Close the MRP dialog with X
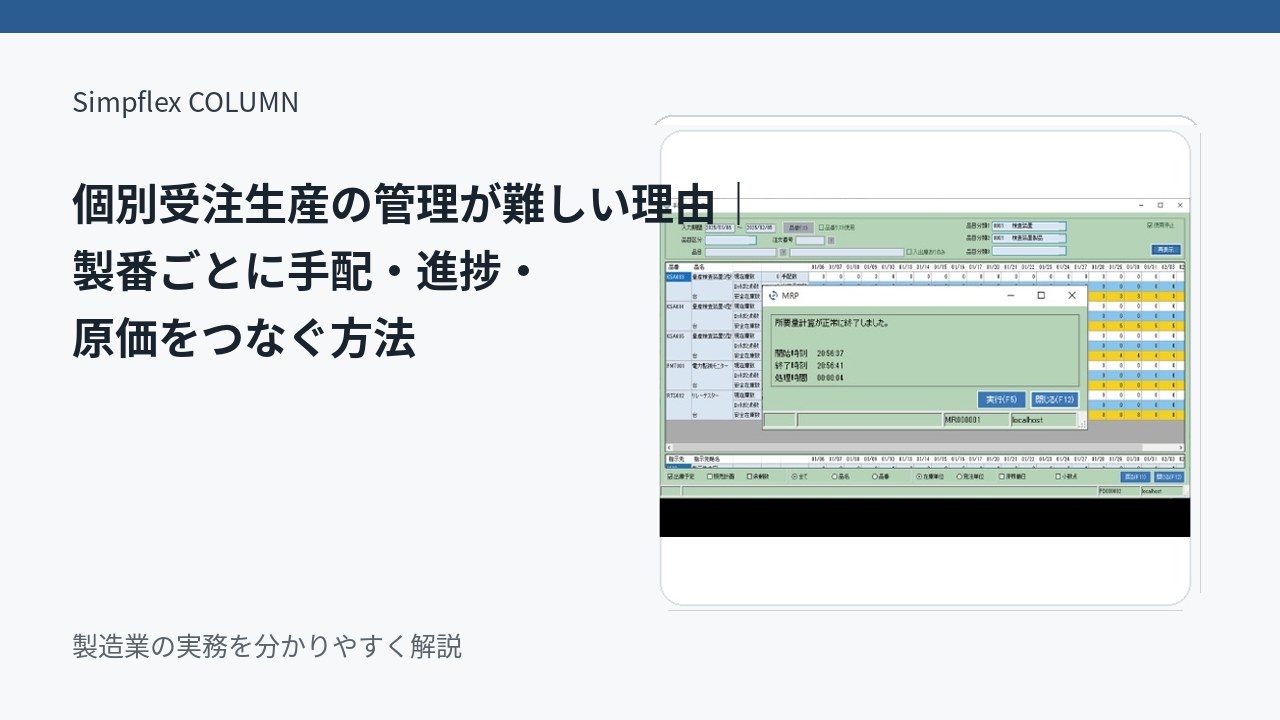 click(1072, 296)
